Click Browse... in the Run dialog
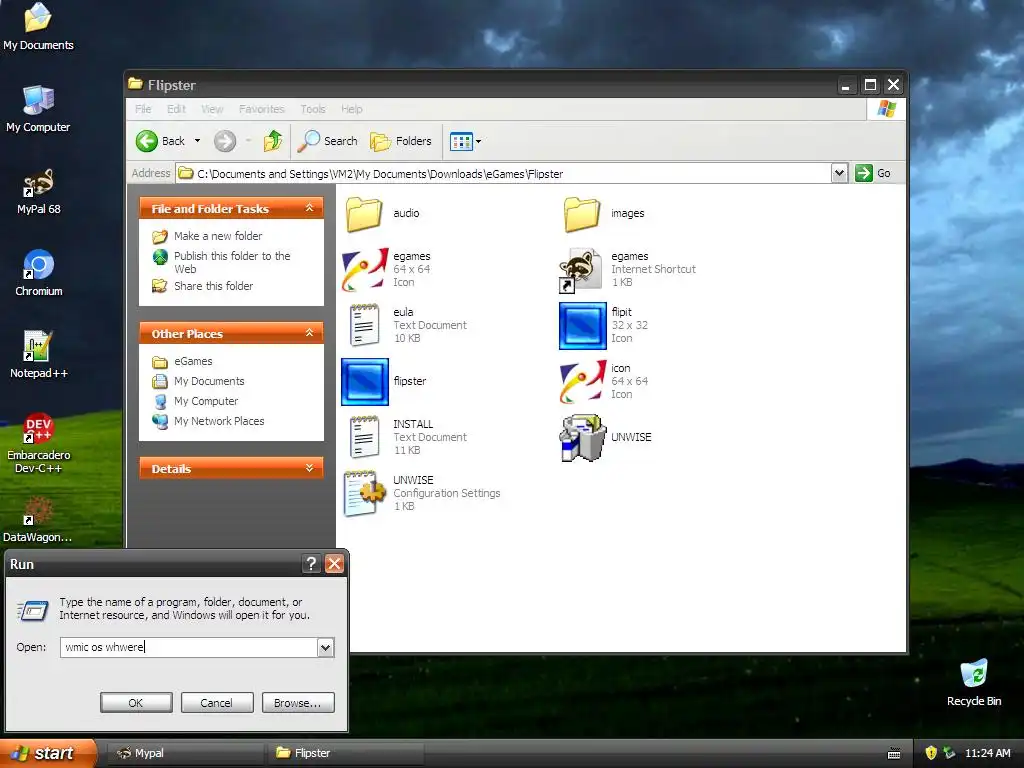 [298, 703]
